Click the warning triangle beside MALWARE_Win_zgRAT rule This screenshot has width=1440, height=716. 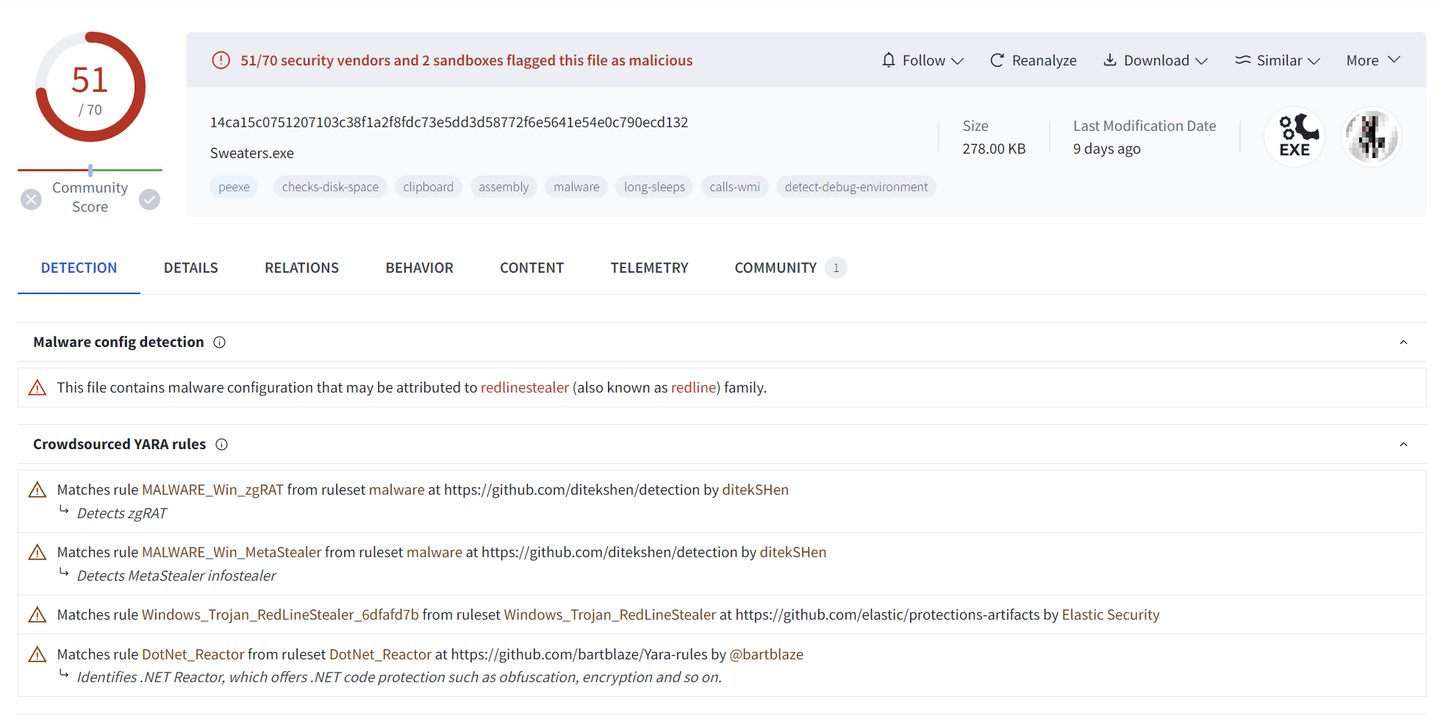coord(38,490)
